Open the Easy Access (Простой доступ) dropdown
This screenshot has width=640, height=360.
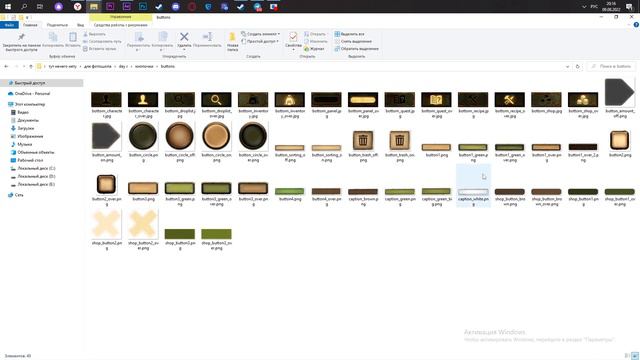(260, 41)
